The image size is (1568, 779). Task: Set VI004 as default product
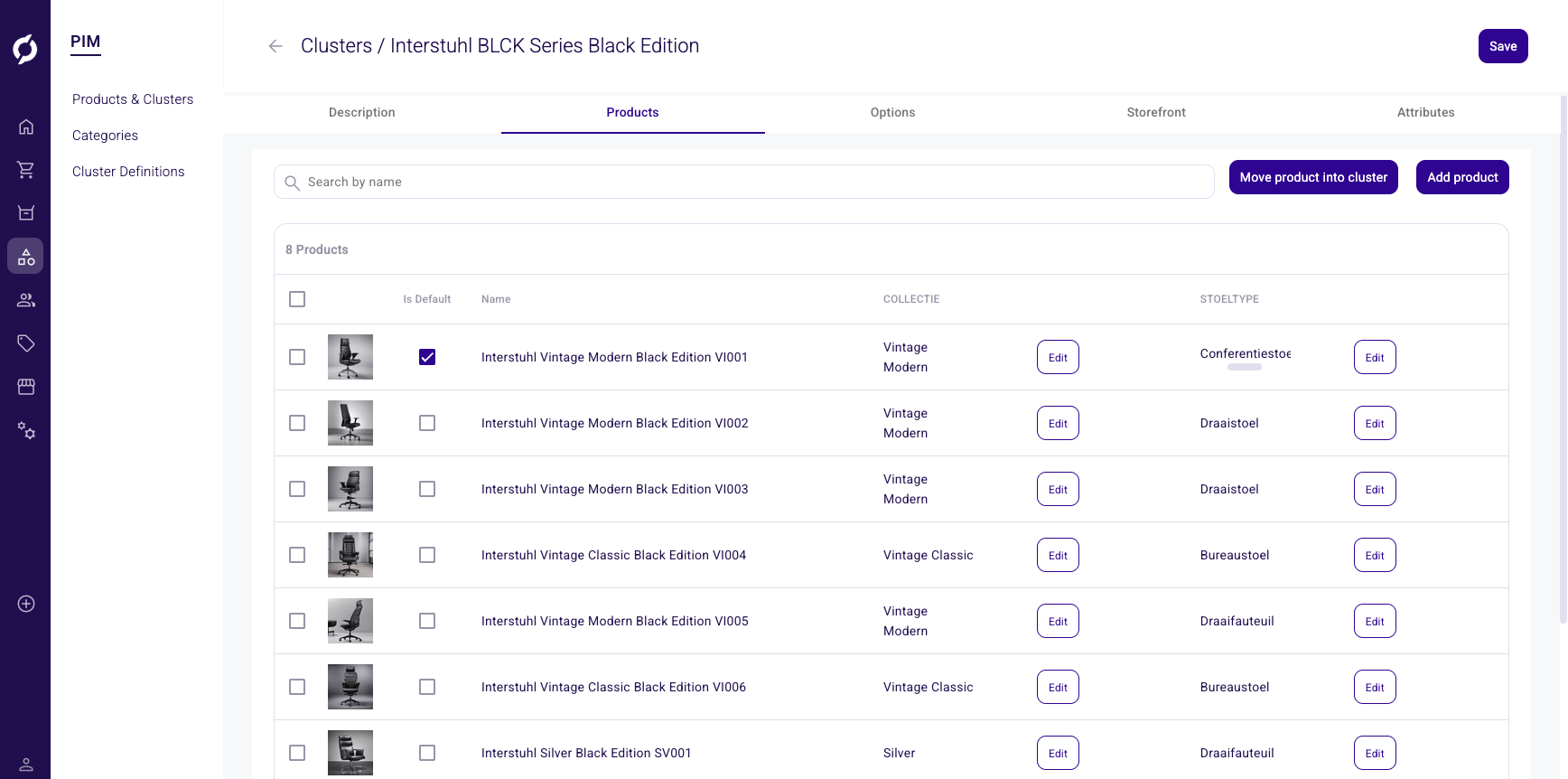(427, 555)
